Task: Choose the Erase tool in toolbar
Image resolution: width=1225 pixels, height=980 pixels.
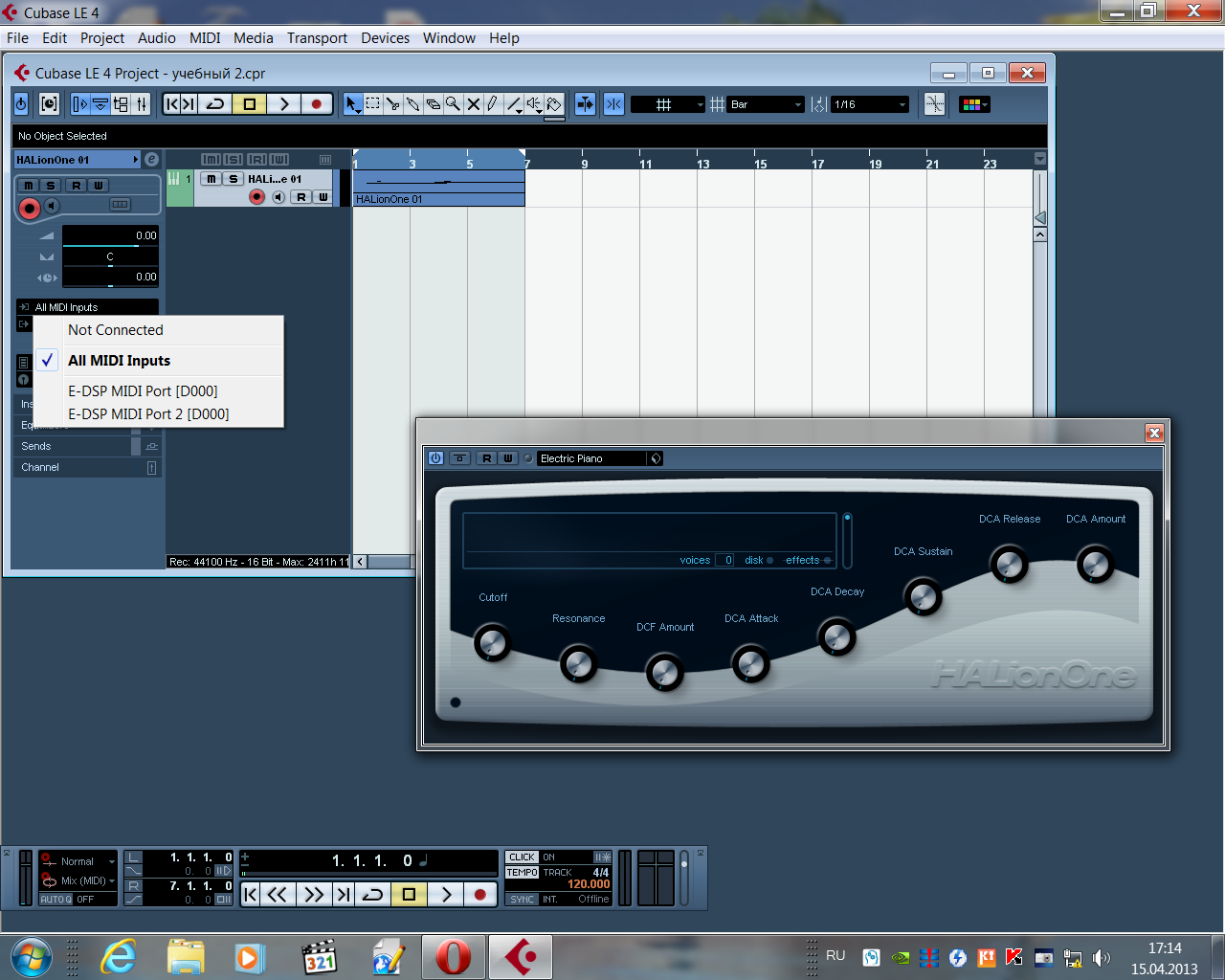Action: click(433, 104)
